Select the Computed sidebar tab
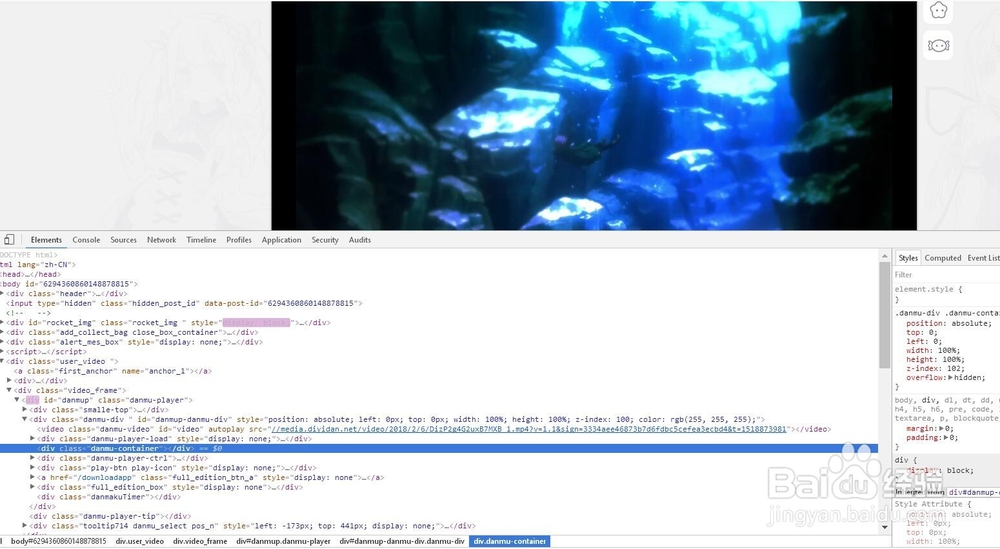This screenshot has height=549, width=1000. click(943, 258)
